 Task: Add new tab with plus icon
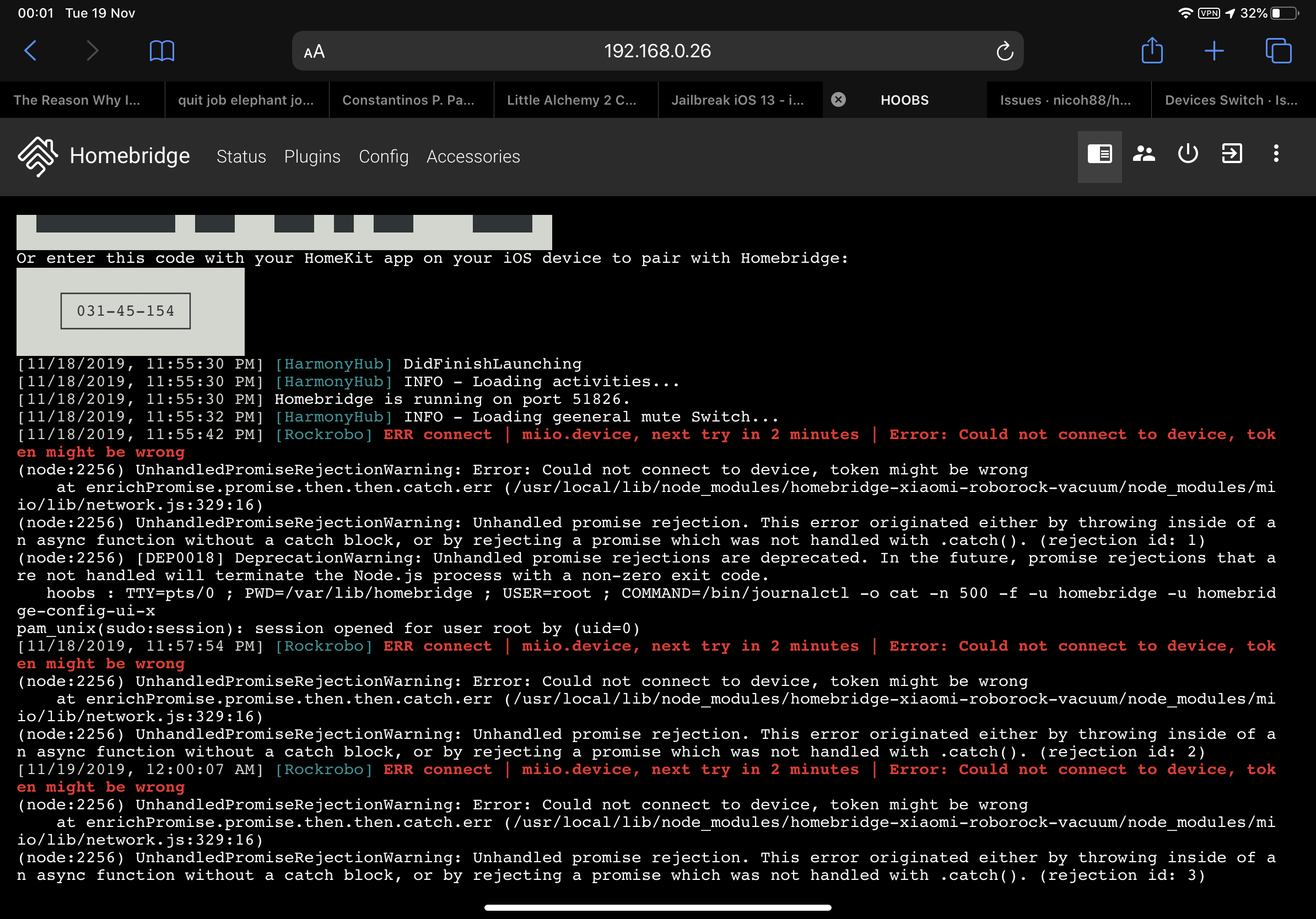tap(1214, 51)
